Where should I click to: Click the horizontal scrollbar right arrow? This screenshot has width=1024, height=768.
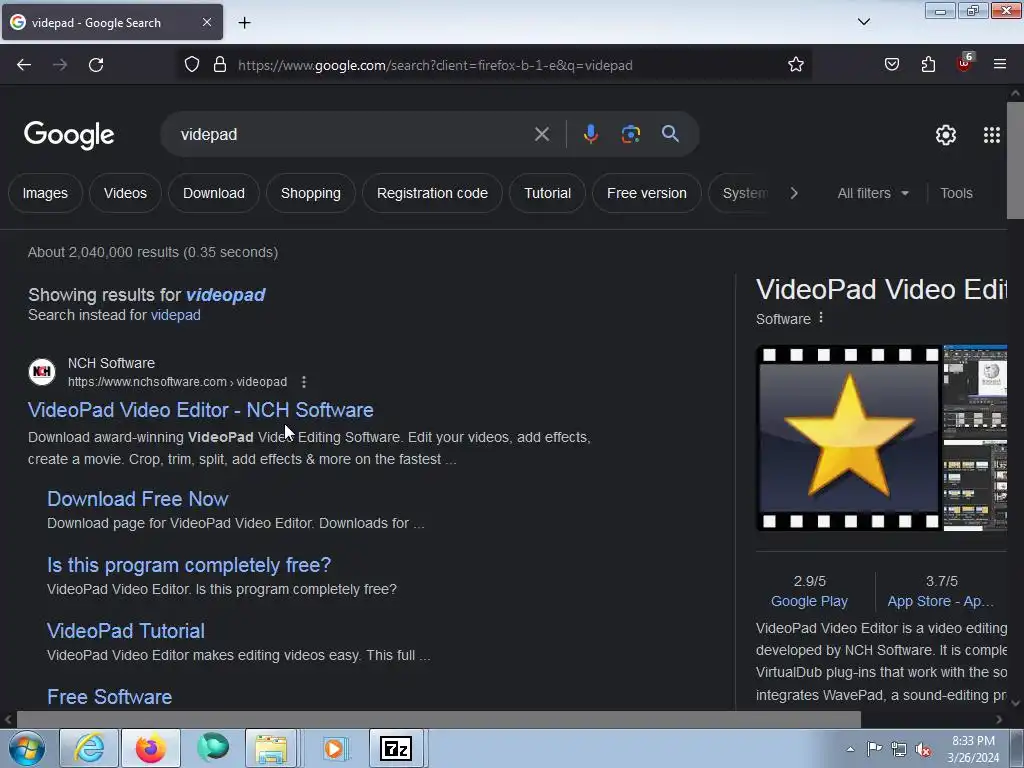(x=999, y=720)
